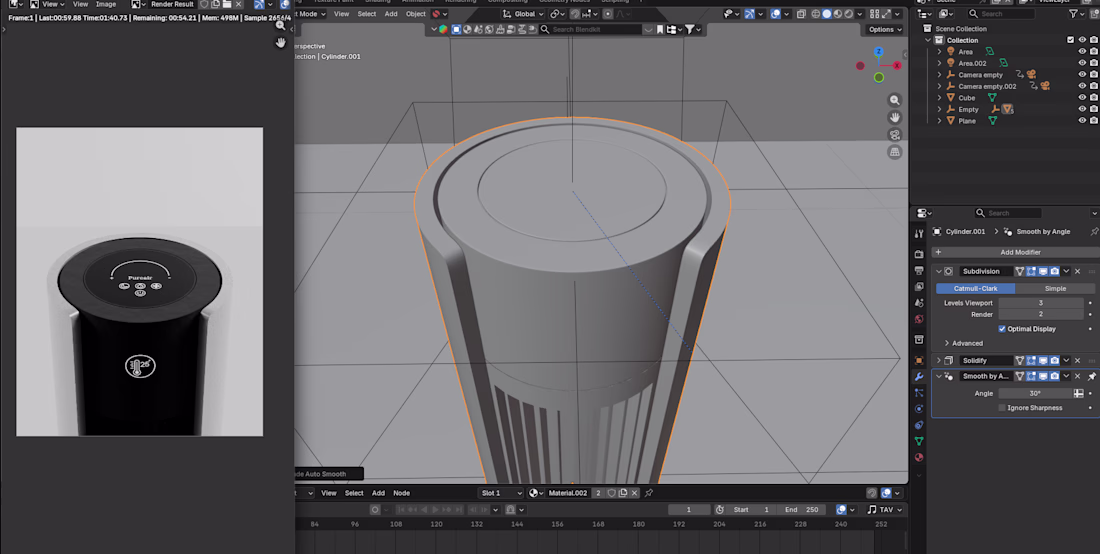This screenshot has height=554, width=1100.
Task: Open the Slot 1 dropdown
Action: click(501, 493)
